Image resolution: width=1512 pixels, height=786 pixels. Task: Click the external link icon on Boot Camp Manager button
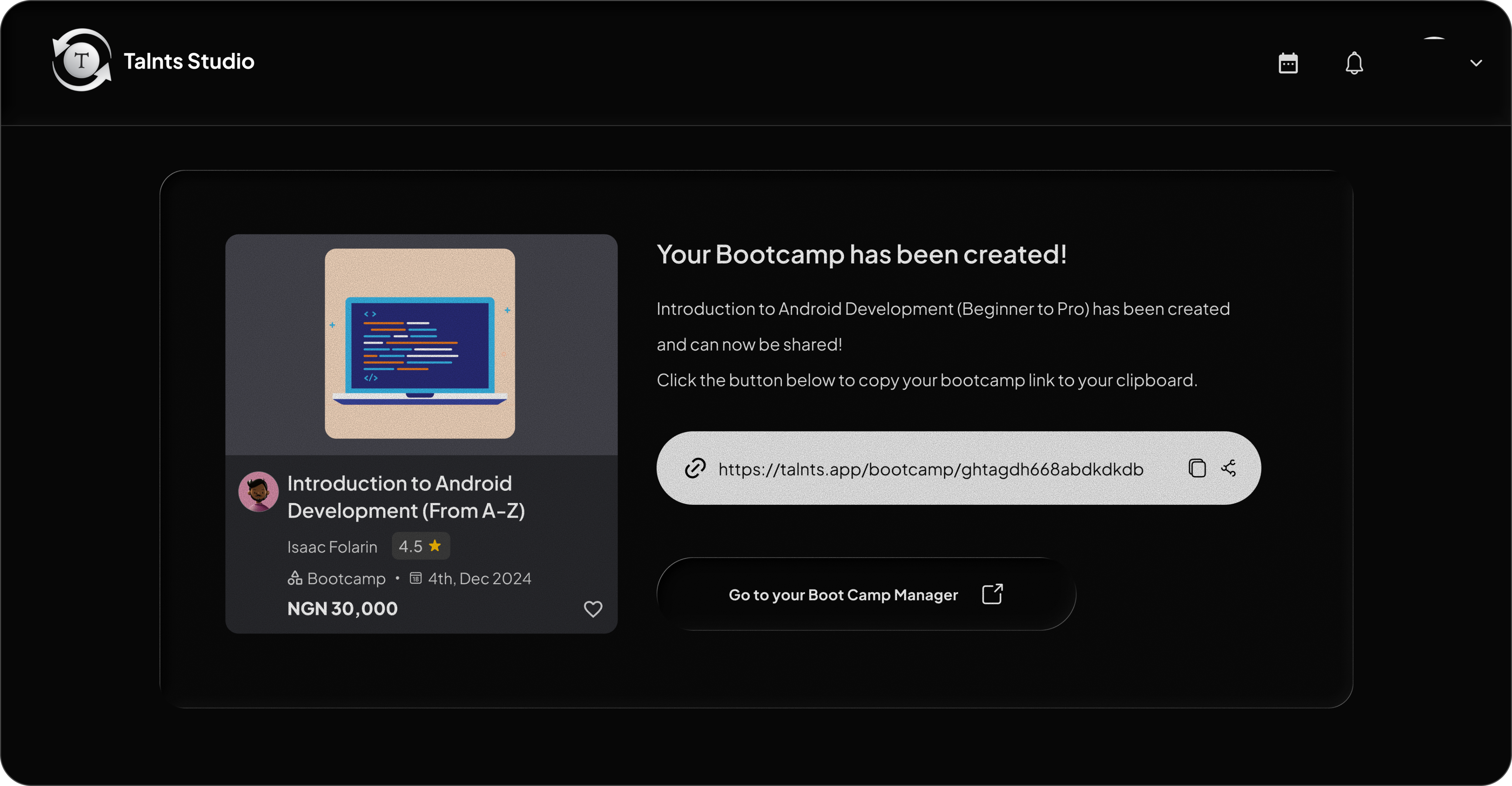tap(992, 594)
